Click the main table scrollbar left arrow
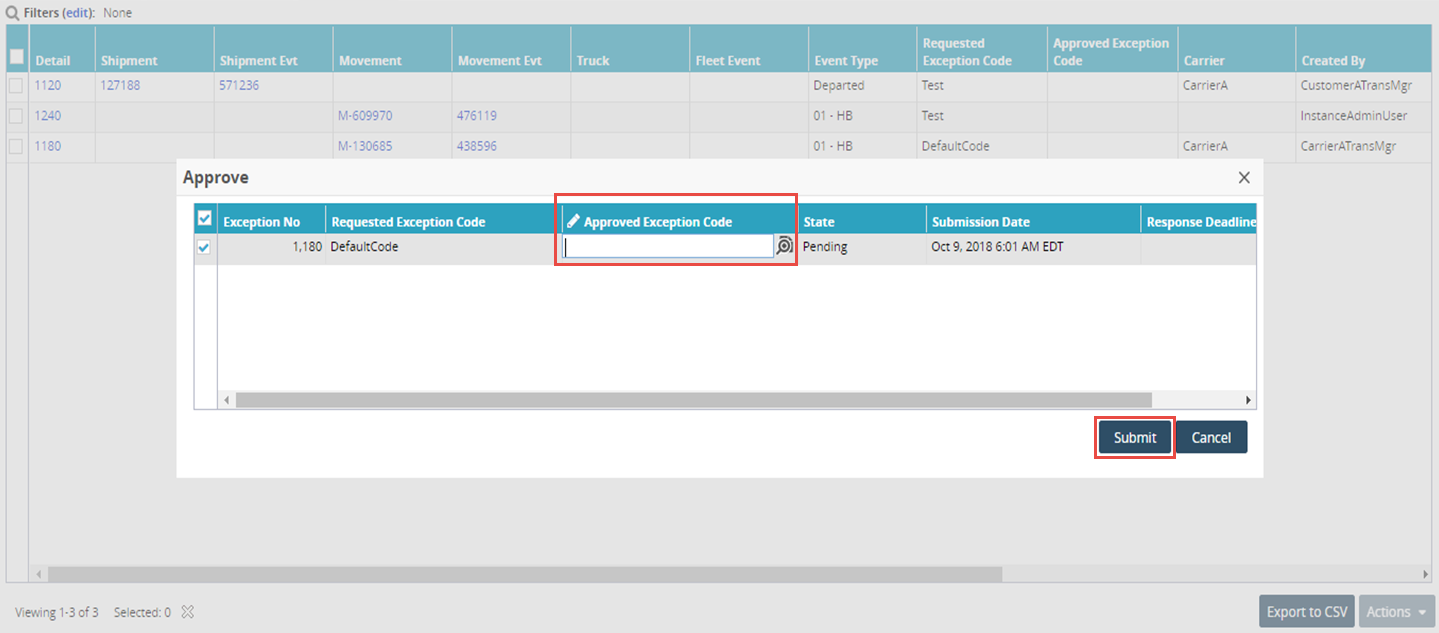1439x633 pixels. click(x=39, y=575)
